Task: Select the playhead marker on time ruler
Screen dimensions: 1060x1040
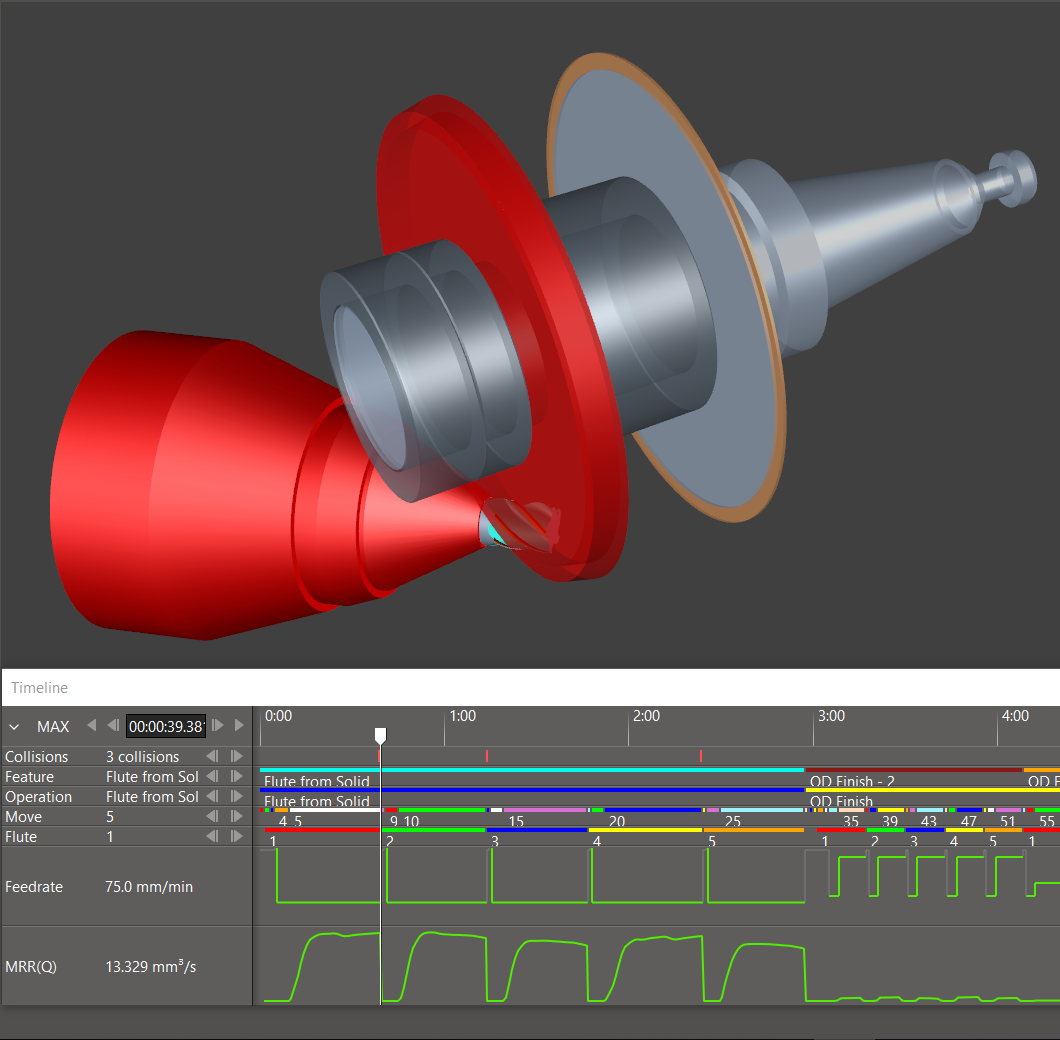Action: pos(380,735)
